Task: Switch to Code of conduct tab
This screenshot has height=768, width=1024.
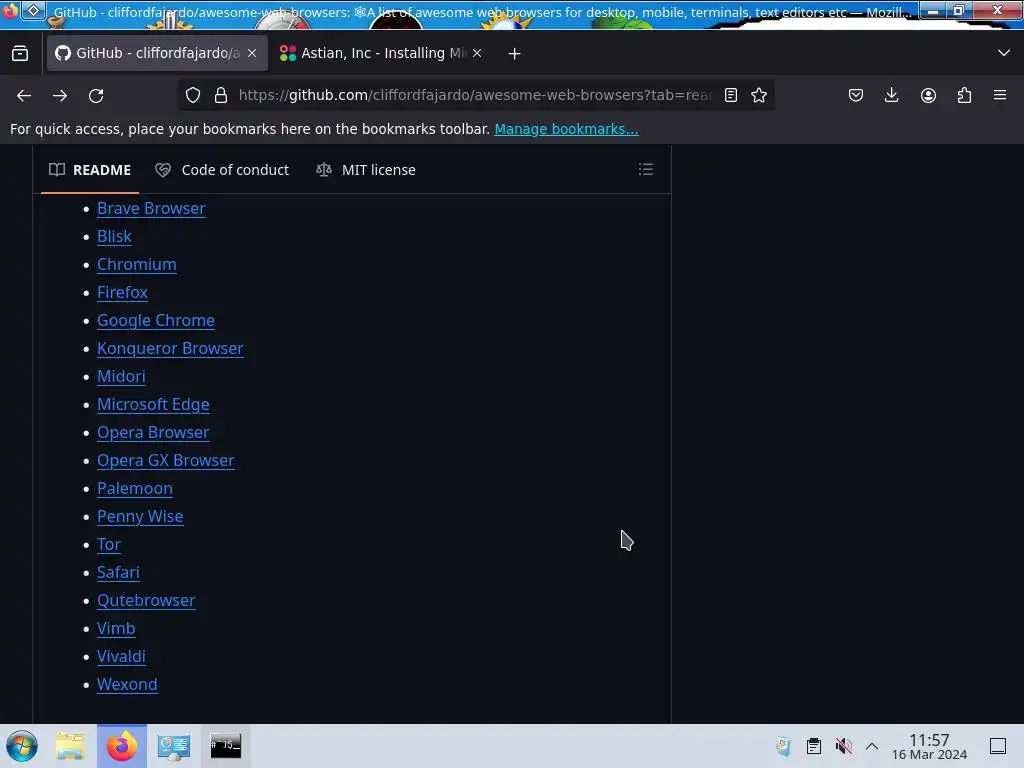Action: (222, 170)
